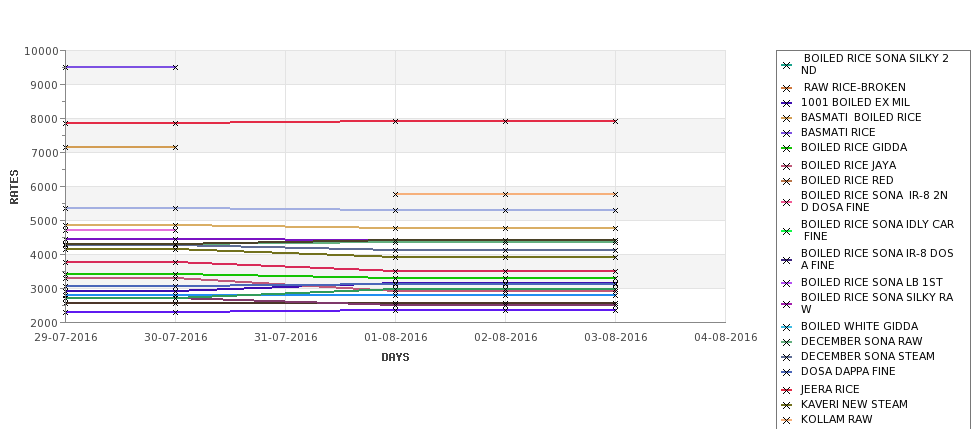
Task: Click the violet marker beside BOILED RICE SONA LB 1ST
Action: coord(787,283)
